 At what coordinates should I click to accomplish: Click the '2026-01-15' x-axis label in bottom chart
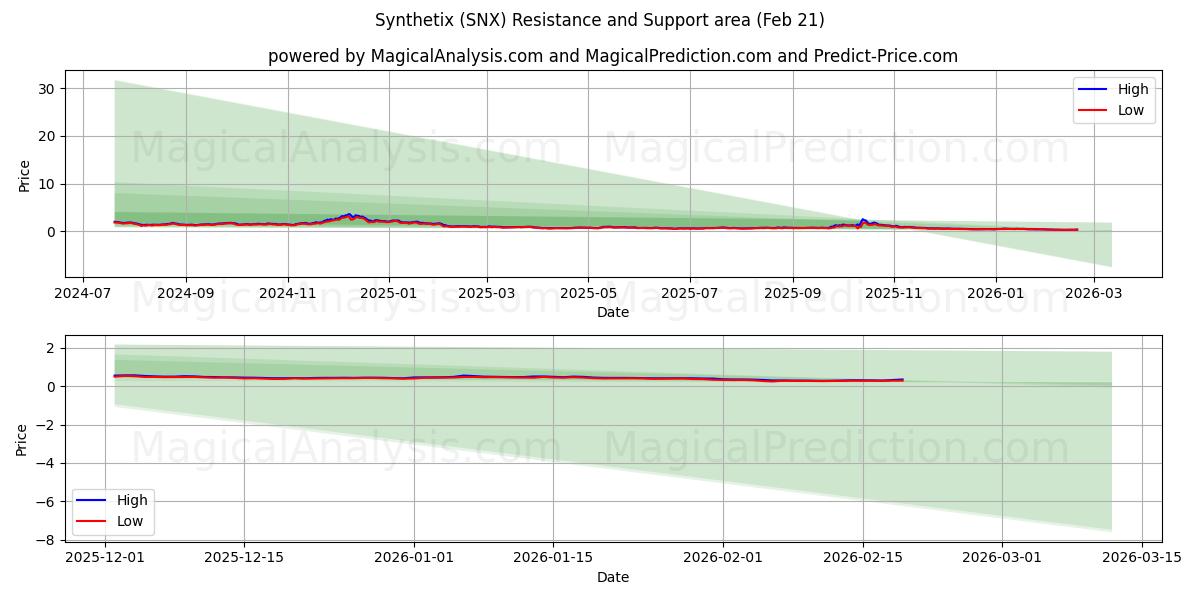[x=551, y=559]
